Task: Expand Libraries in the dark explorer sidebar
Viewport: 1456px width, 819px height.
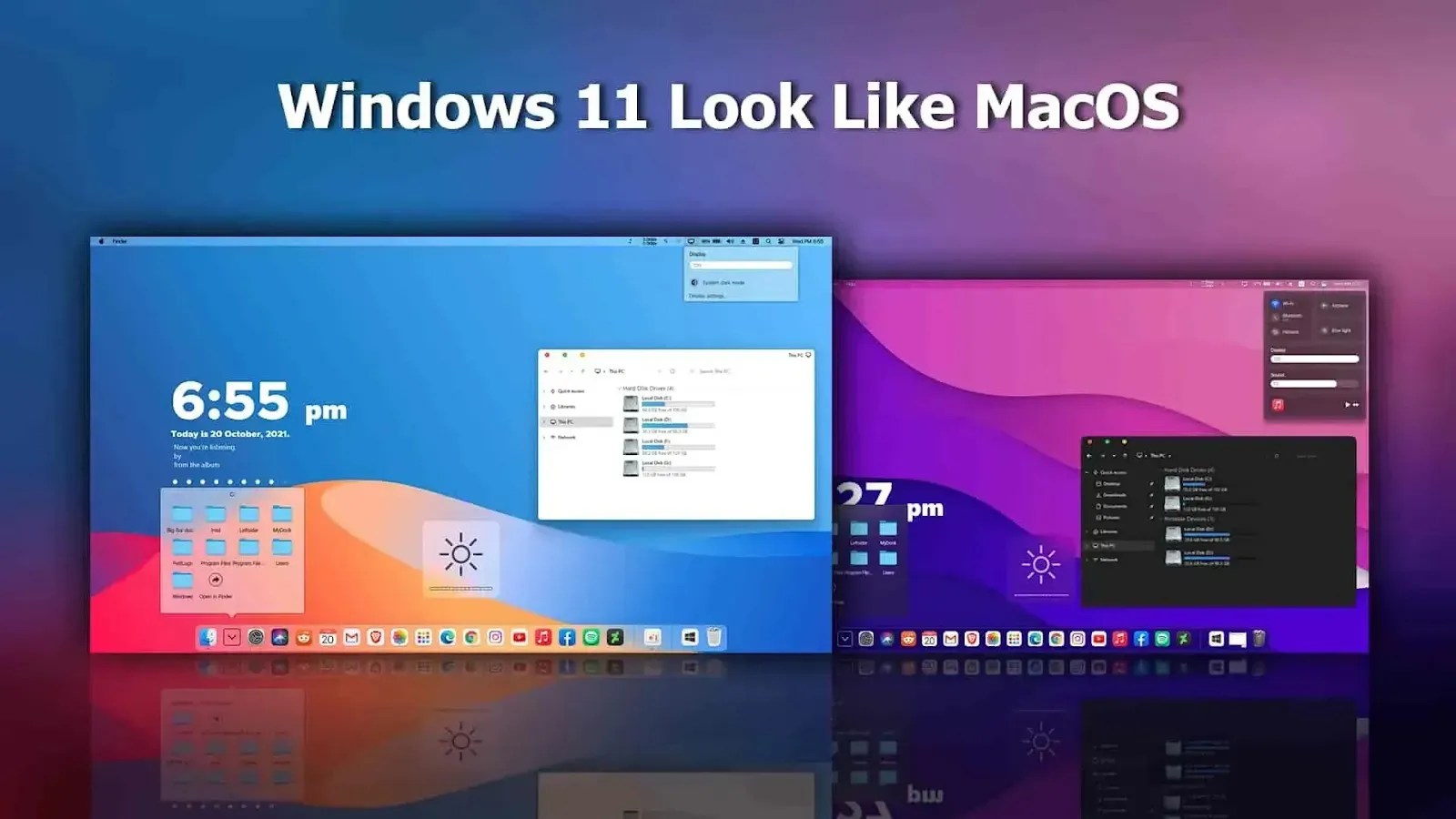Action: click(1087, 531)
